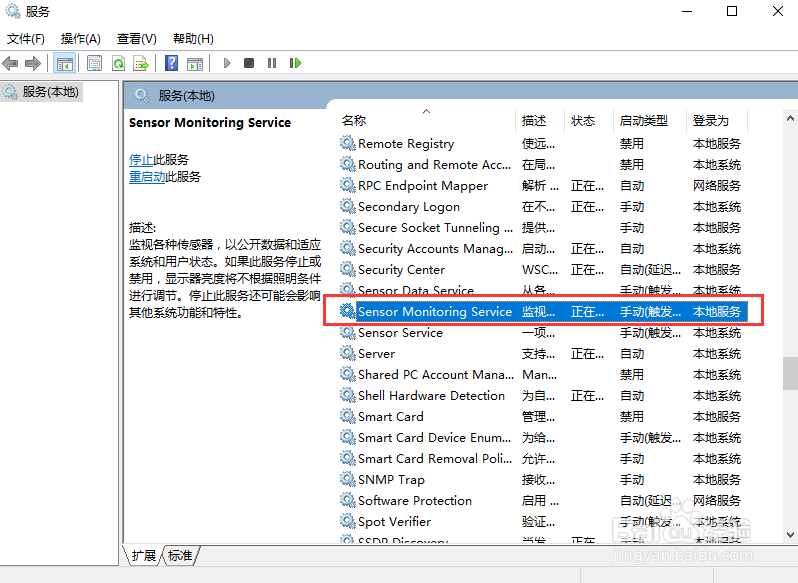
Task: Sort by the 状态 column header
Action: [589, 121]
